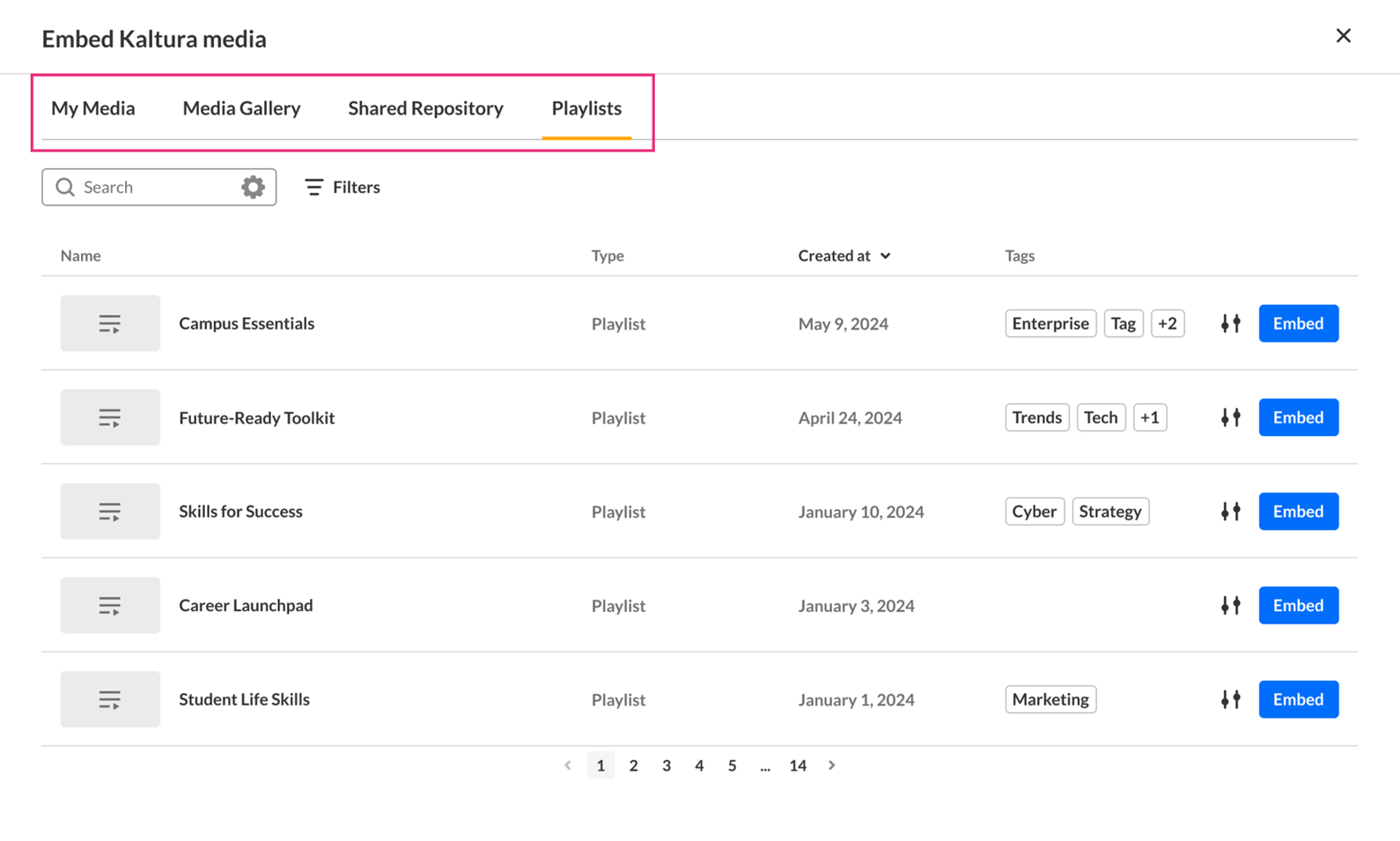The image size is (1400, 841).
Task: Open the Shared Repository tab
Action: coord(425,108)
